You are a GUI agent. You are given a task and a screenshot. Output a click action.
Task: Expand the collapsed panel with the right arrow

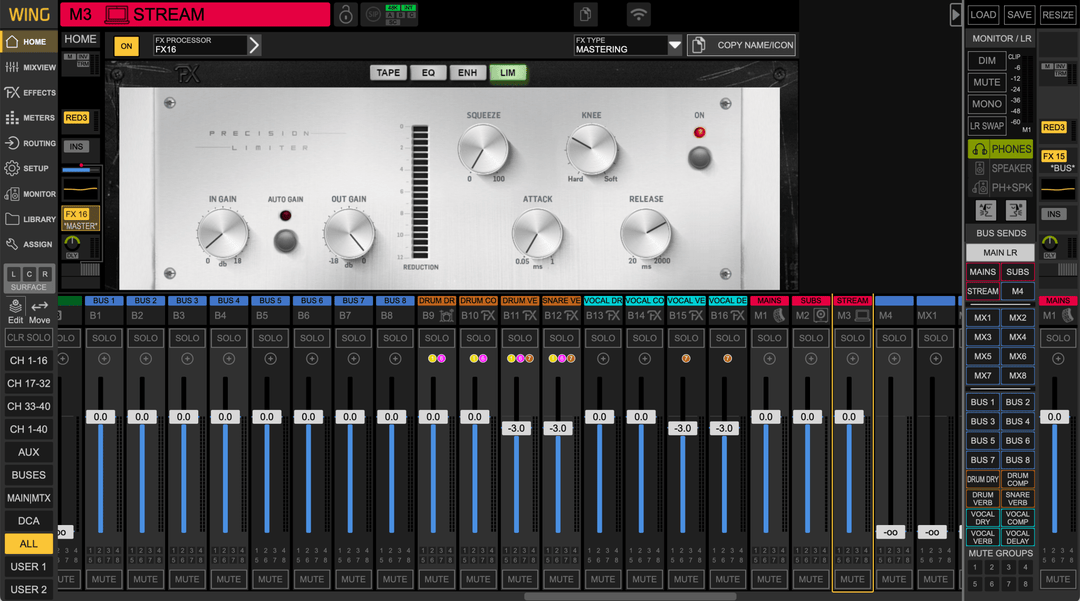(x=955, y=14)
